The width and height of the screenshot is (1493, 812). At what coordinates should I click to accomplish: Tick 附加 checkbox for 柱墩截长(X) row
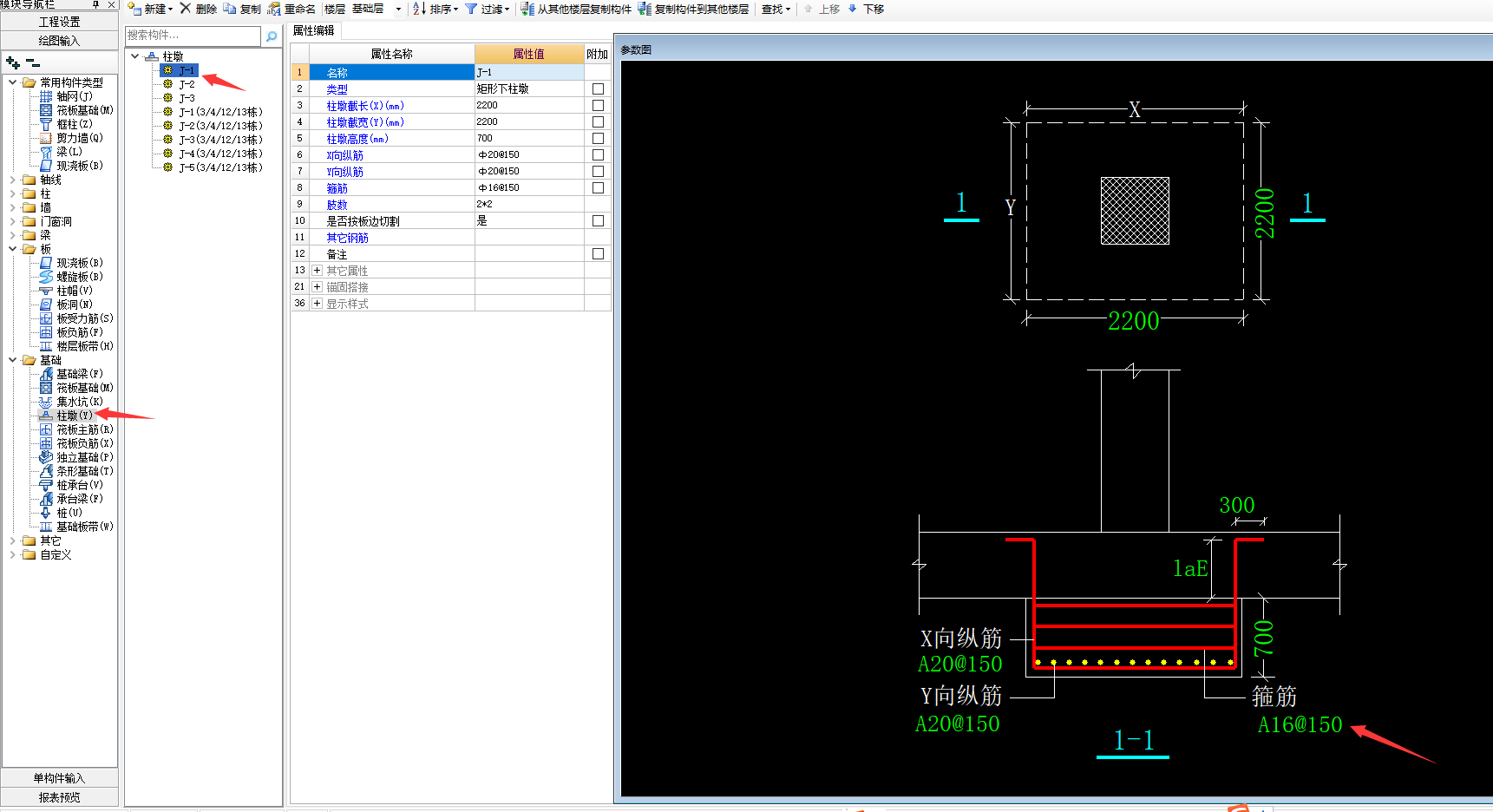tap(598, 105)
